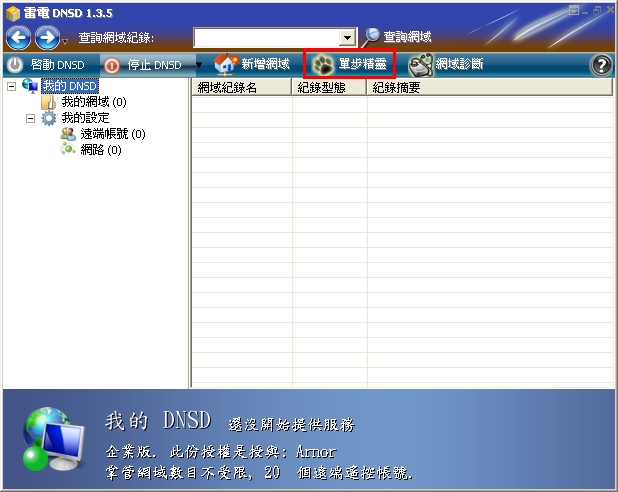Click the red 停止 DNSD stop icon
This screenshot has height=492, width=618.
112,65
